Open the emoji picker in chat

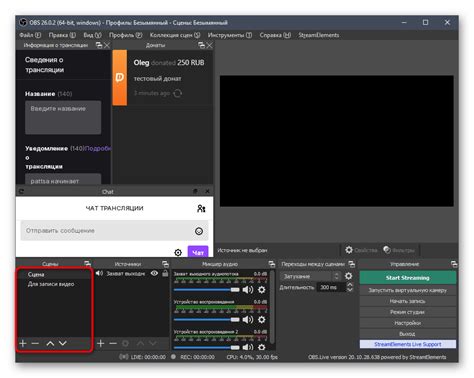click(199, 231)
